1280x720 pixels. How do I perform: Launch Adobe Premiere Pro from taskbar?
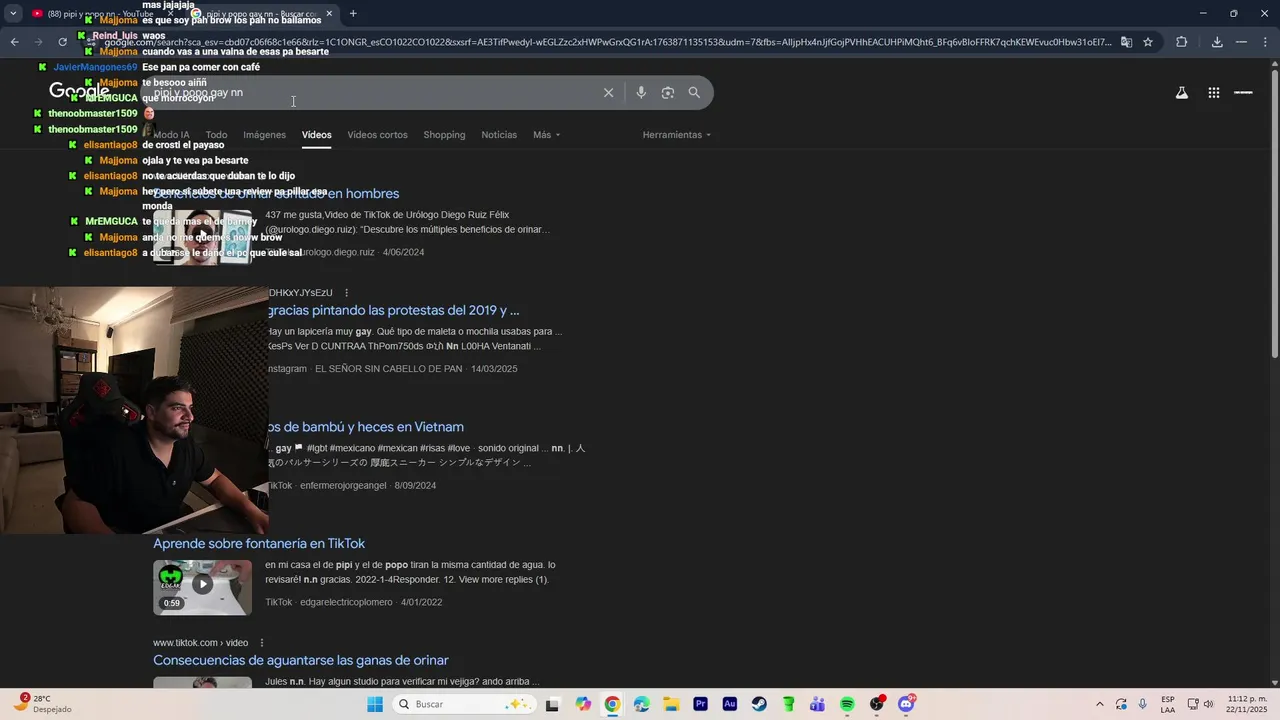pyautogui.click(x=700, y=704)
